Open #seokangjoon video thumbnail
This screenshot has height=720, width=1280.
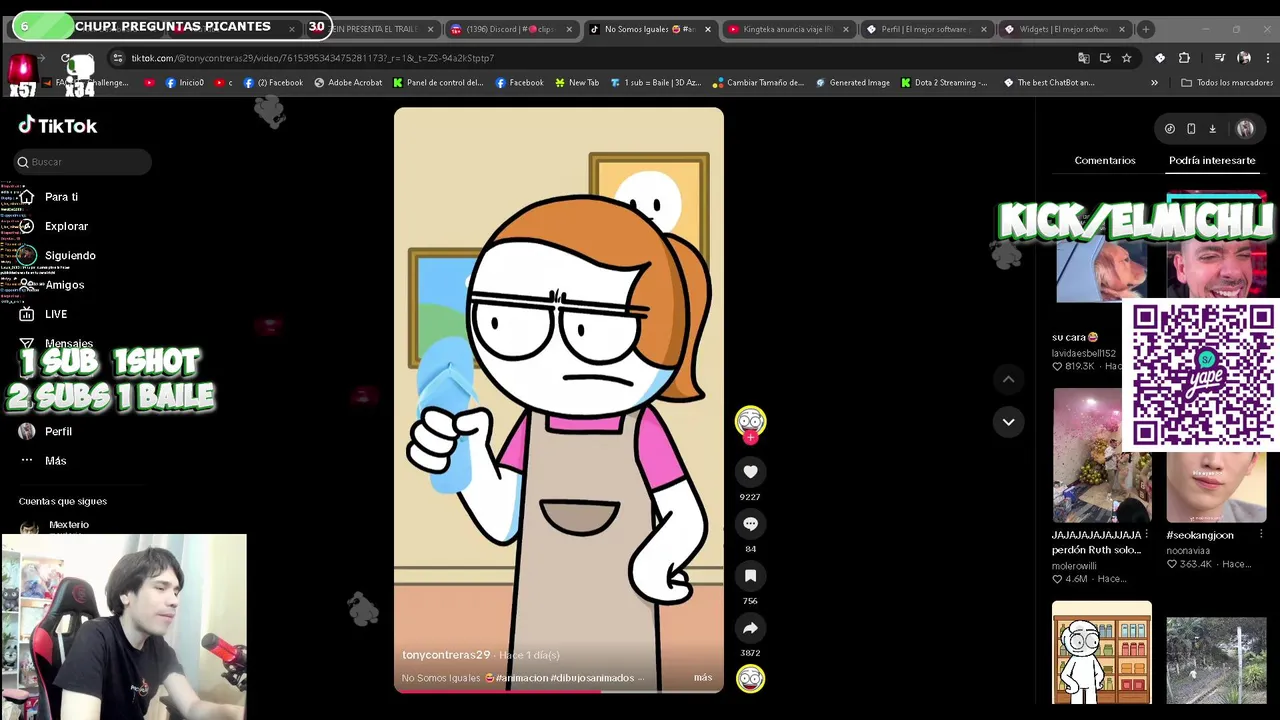point(1216,485)
